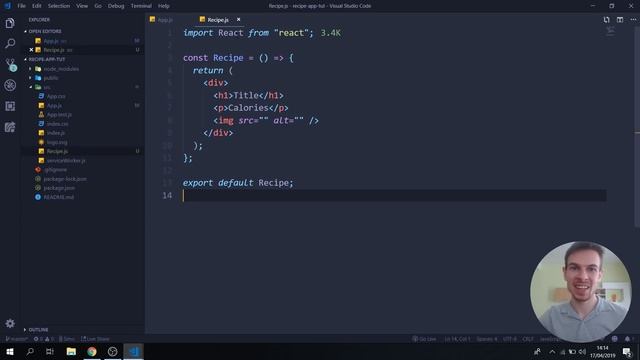Expand the Outline section
640x360 pixels.
point(37,329)
